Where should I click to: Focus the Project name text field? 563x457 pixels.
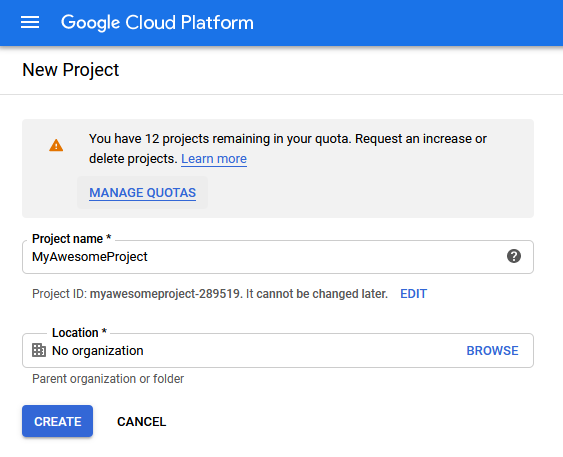pyautogui.click(x=278, y=257)
